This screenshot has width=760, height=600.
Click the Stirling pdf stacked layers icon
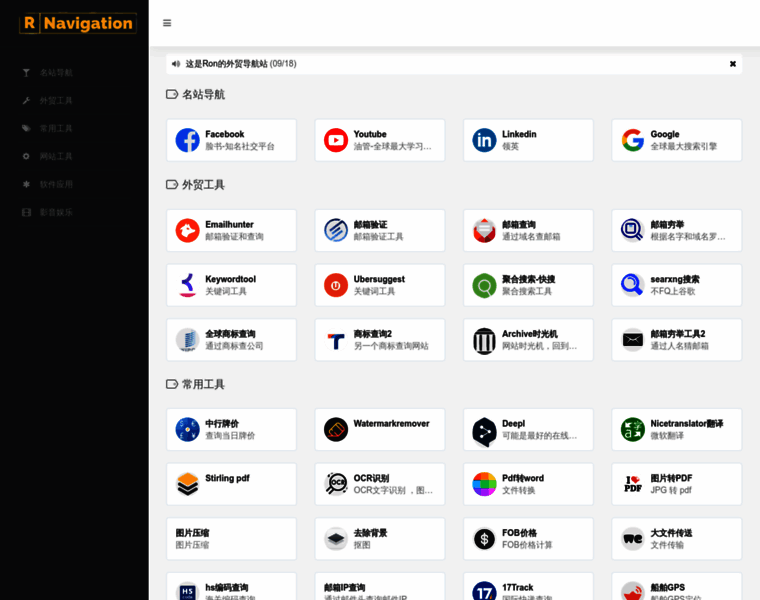tap(188, 484)
